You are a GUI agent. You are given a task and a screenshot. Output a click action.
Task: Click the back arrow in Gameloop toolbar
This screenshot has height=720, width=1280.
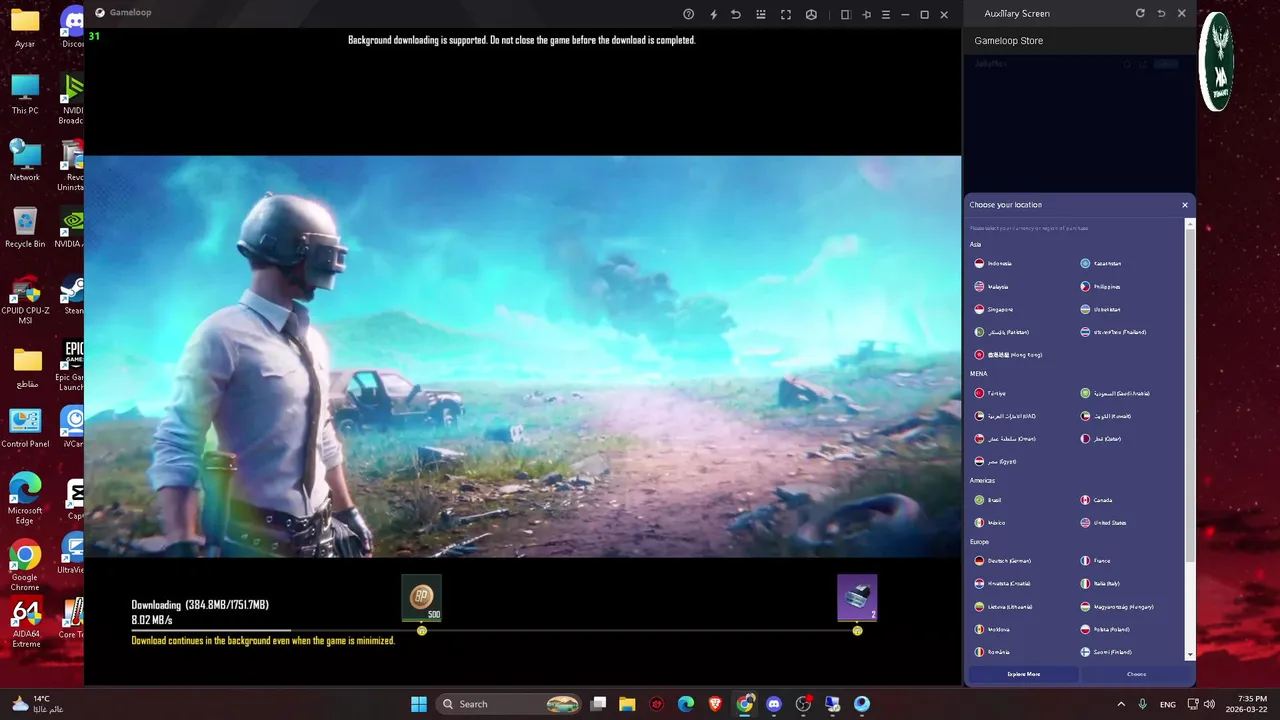(x=736, y=14)
